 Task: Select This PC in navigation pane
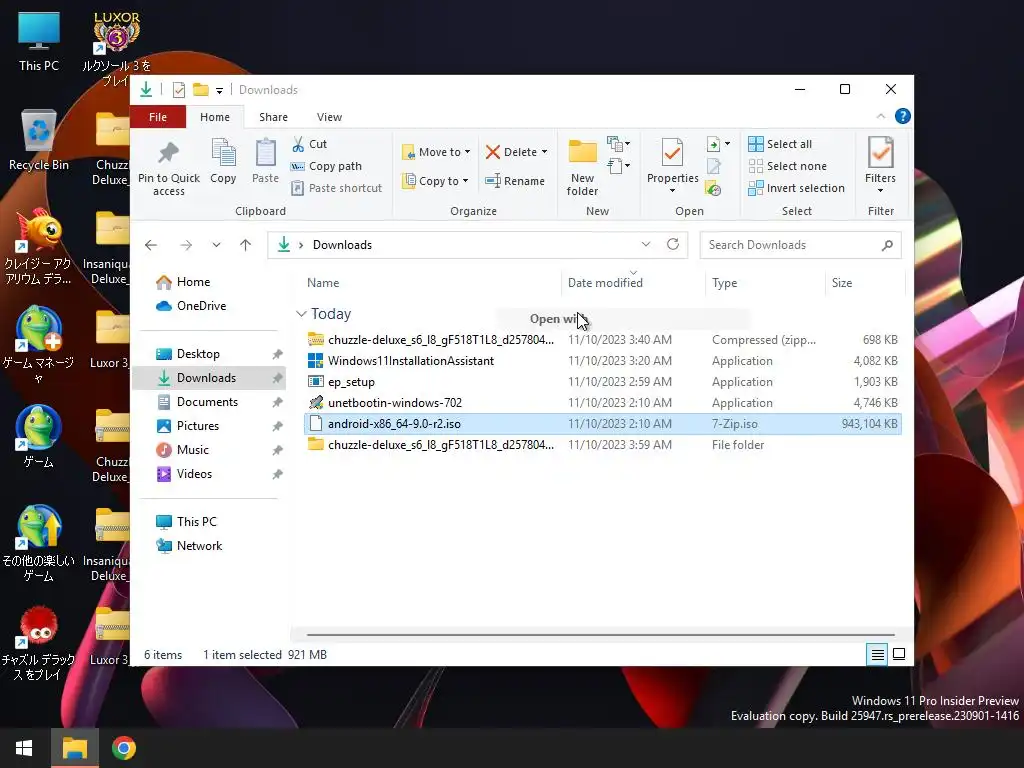coord(196,522)
